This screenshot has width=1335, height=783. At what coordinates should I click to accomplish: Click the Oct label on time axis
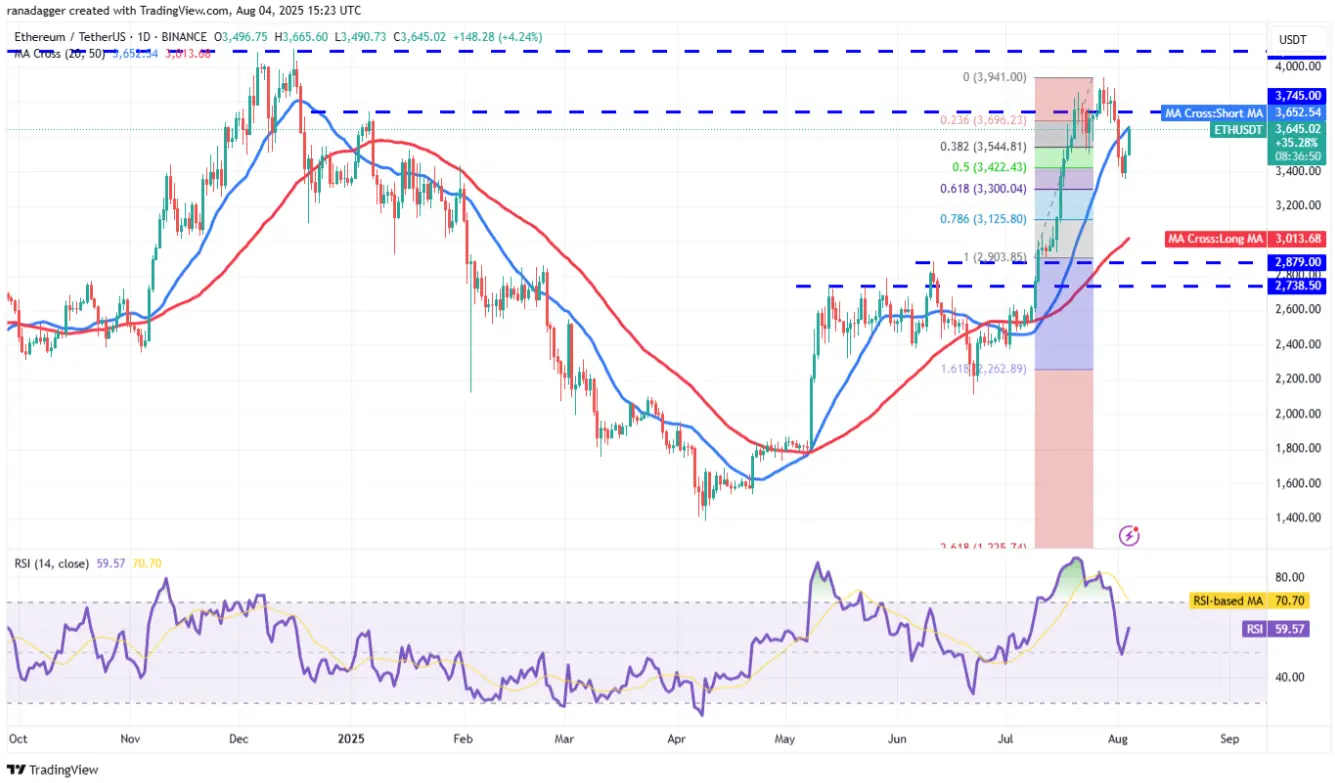click(17, 740)
